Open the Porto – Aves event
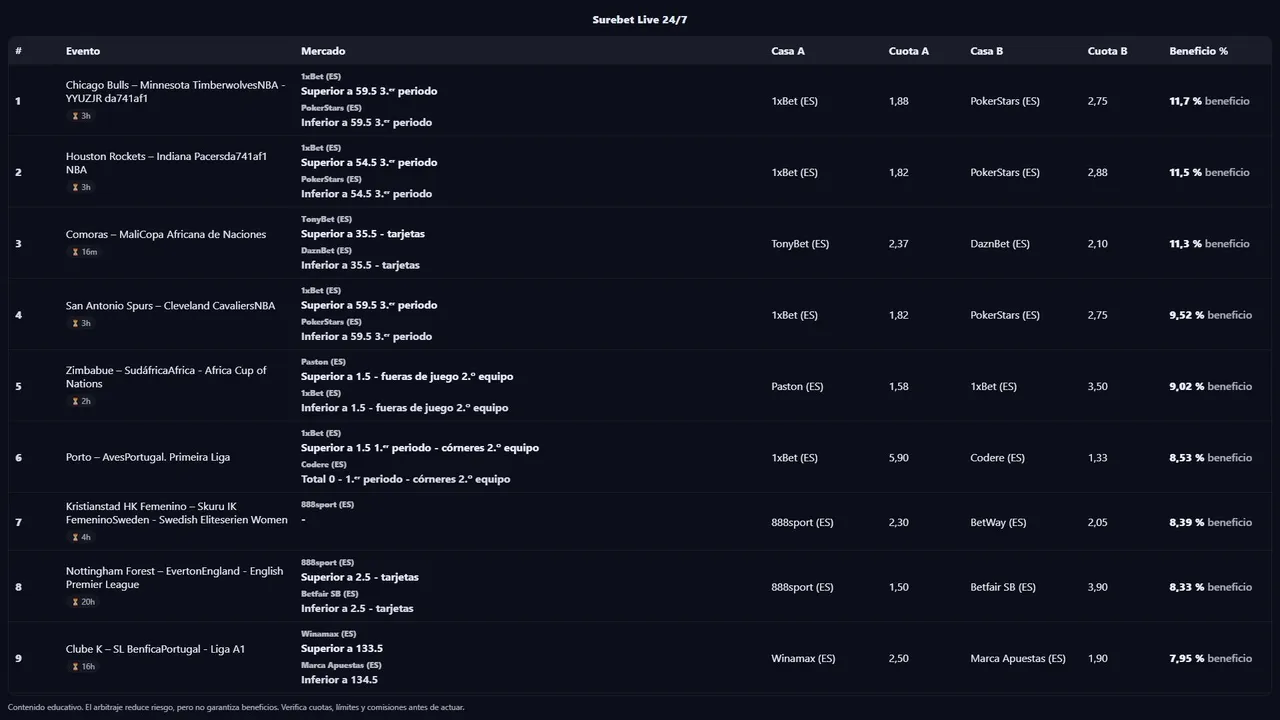The width and height of the screenshot is (1280, 720). (x=148, y=457)
